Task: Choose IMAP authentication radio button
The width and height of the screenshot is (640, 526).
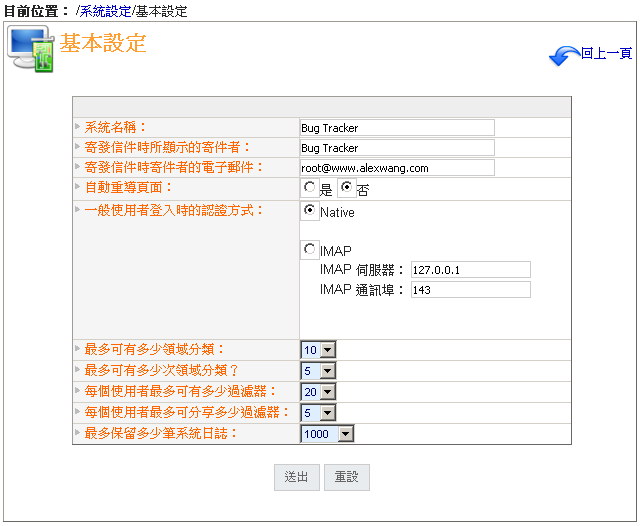Action: (x=310, y=249)
